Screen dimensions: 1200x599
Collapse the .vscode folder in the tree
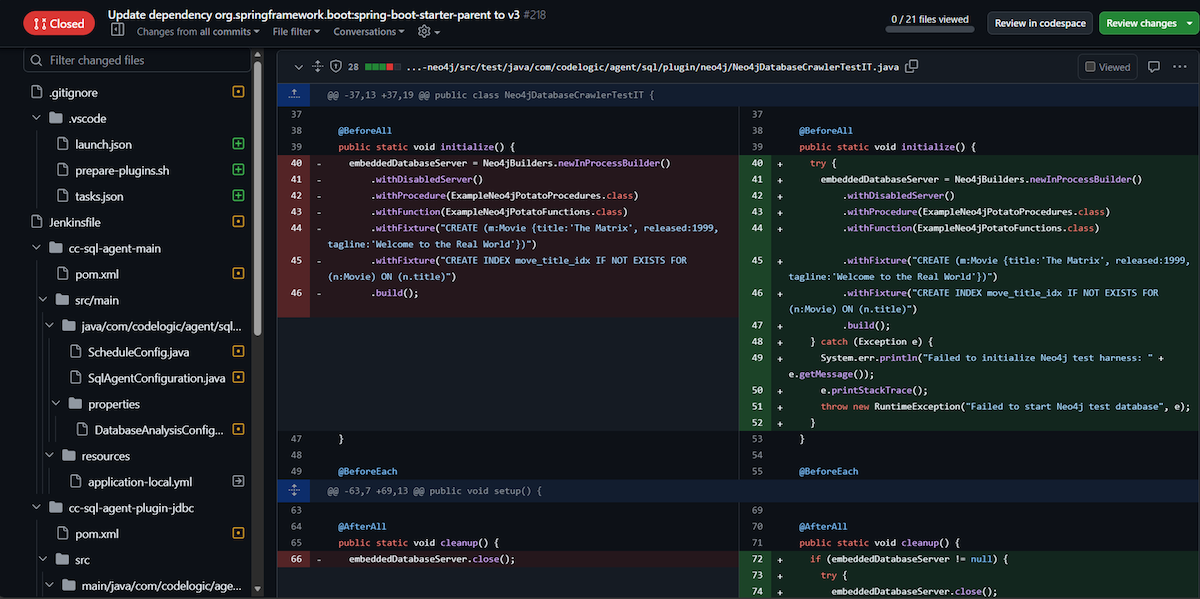point(37,118)
